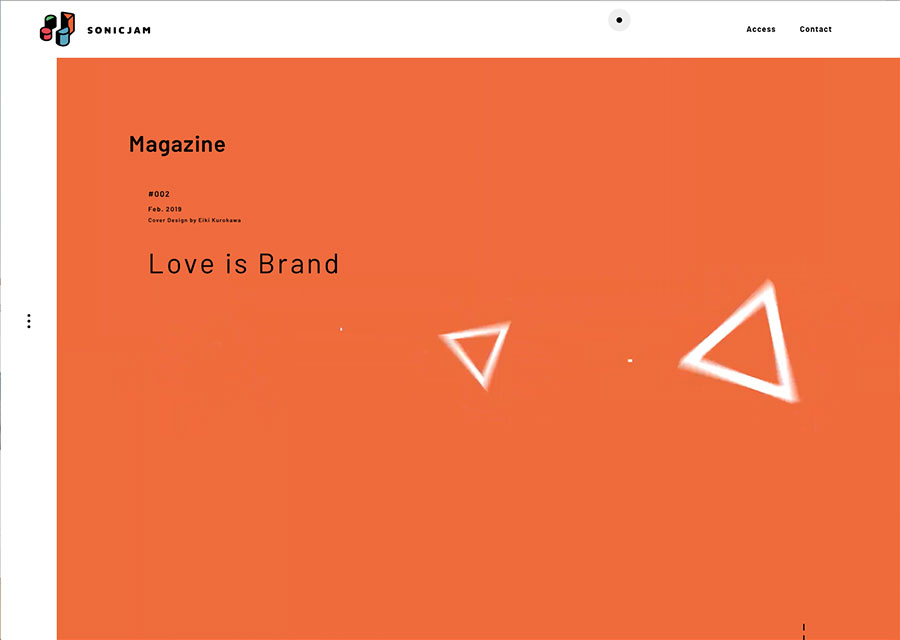The height and width of the screenshot is (640, 900).
Task: Open the three-dot vertical menu on left
Action: click(x=29, y=321)
